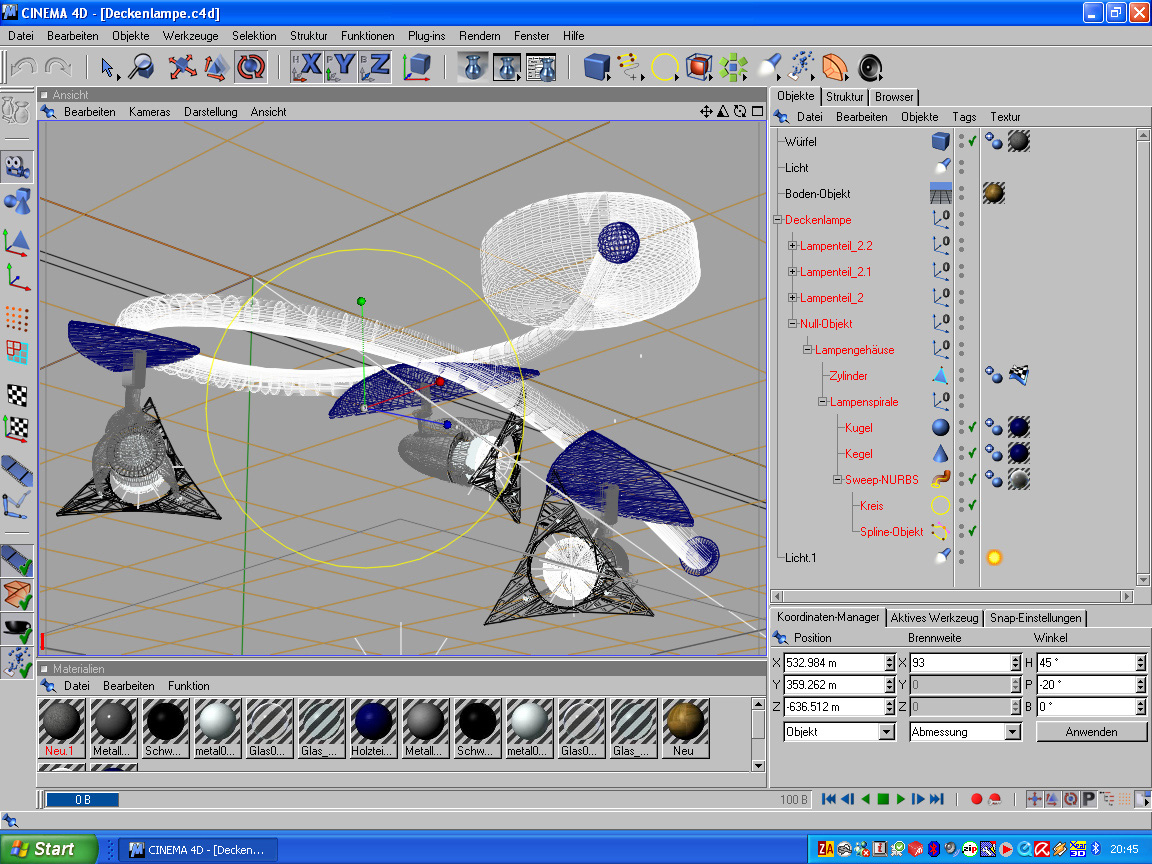Switch to the Aktives Werkzeug tab
Screen dimensions: 1152x864
(934, 618)
